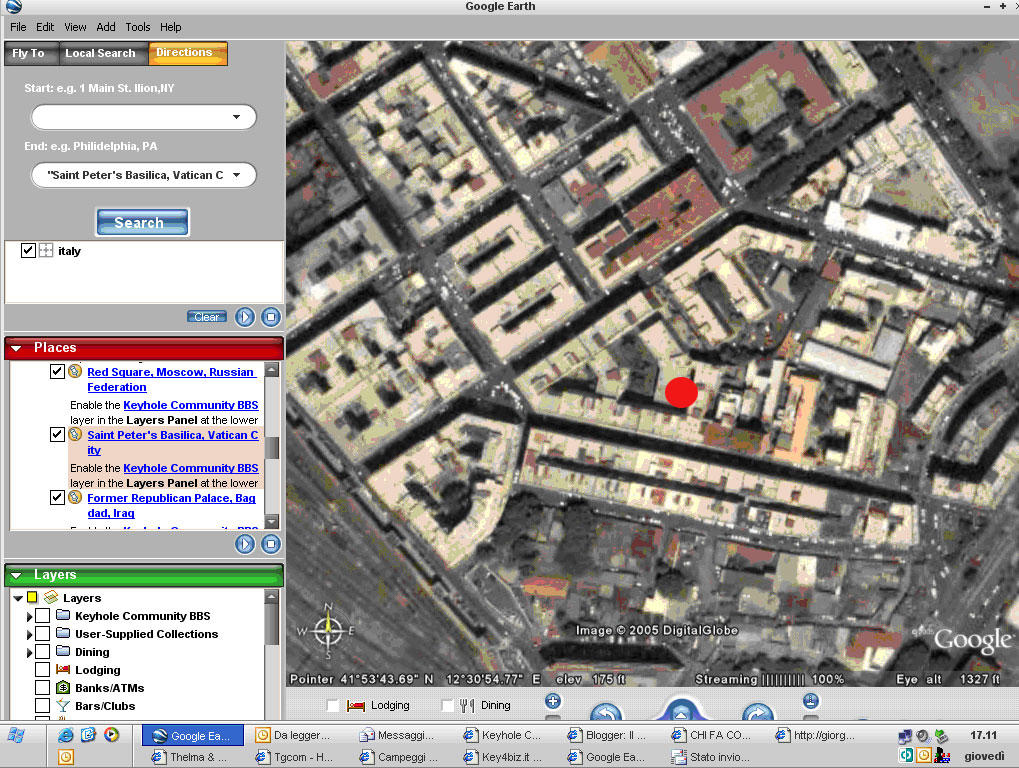
Task: Stop the Places tour
Action: (x=271, y=544)
